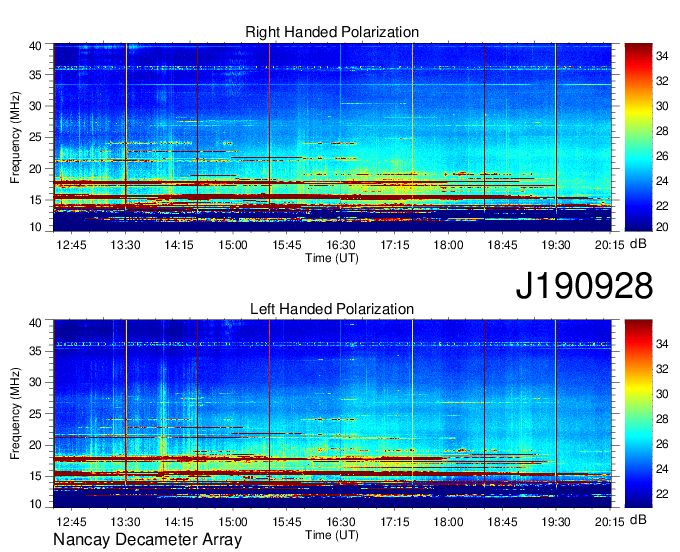Click the "18:45" time tick under Left Handed plot
This screenshot has width=680, height=552.
(502, 522)
